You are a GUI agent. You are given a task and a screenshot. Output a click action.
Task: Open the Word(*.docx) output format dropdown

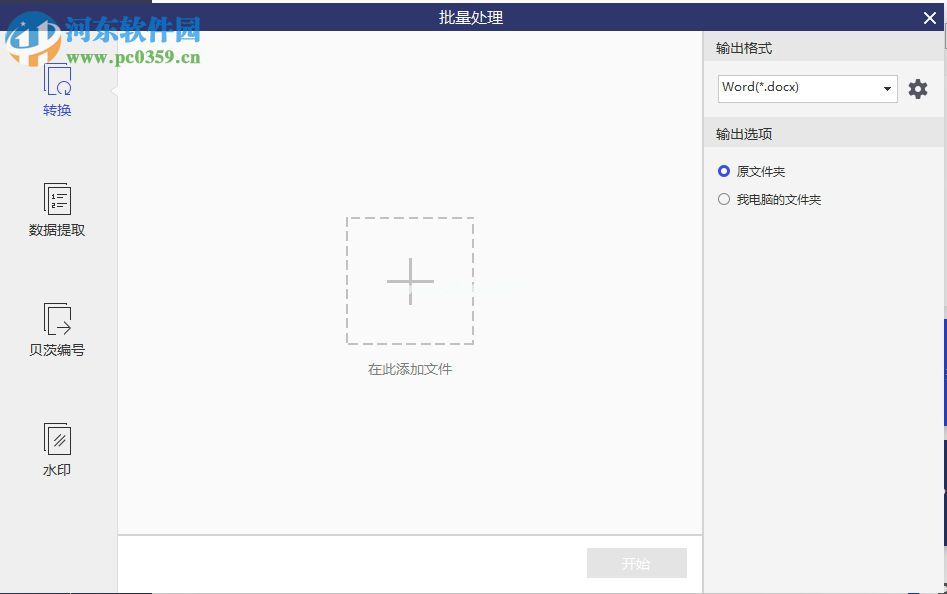click(887, 88)
